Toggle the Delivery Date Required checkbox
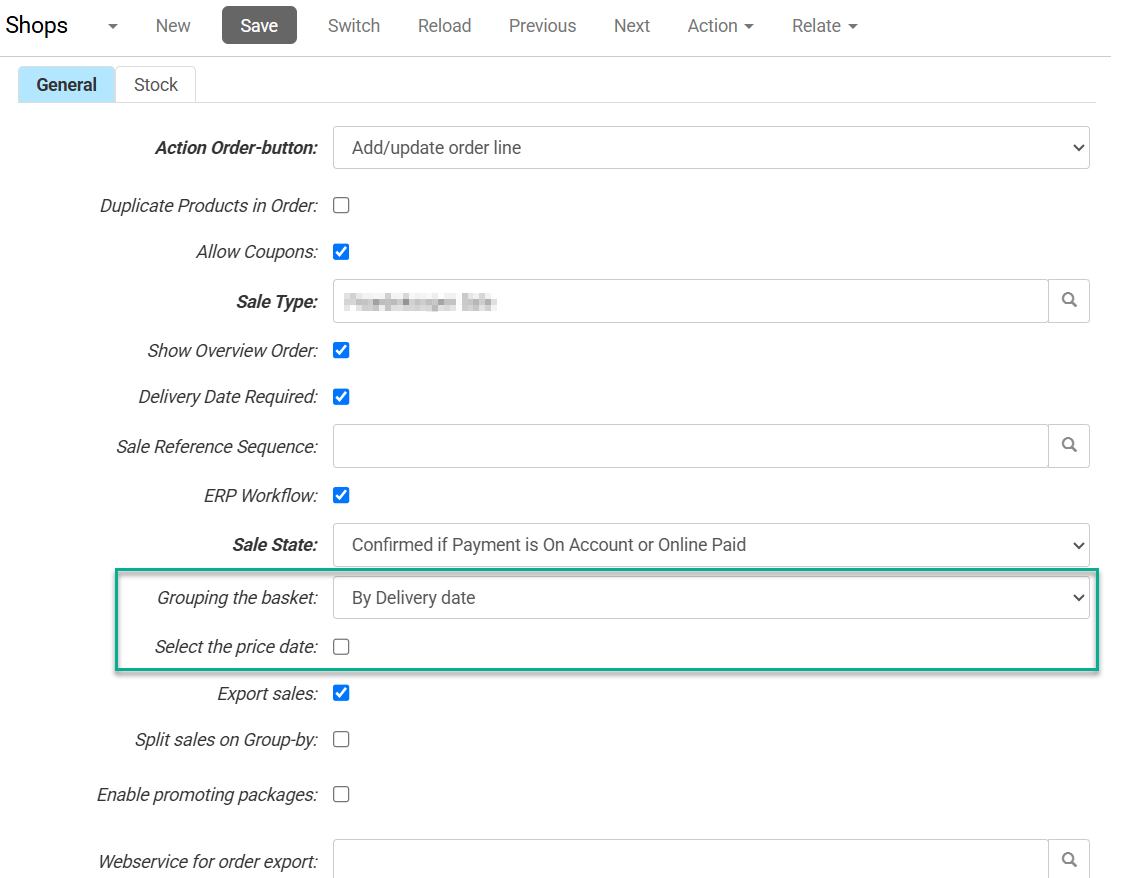Screen dimensions: 1121x878 tap(341, 397)
